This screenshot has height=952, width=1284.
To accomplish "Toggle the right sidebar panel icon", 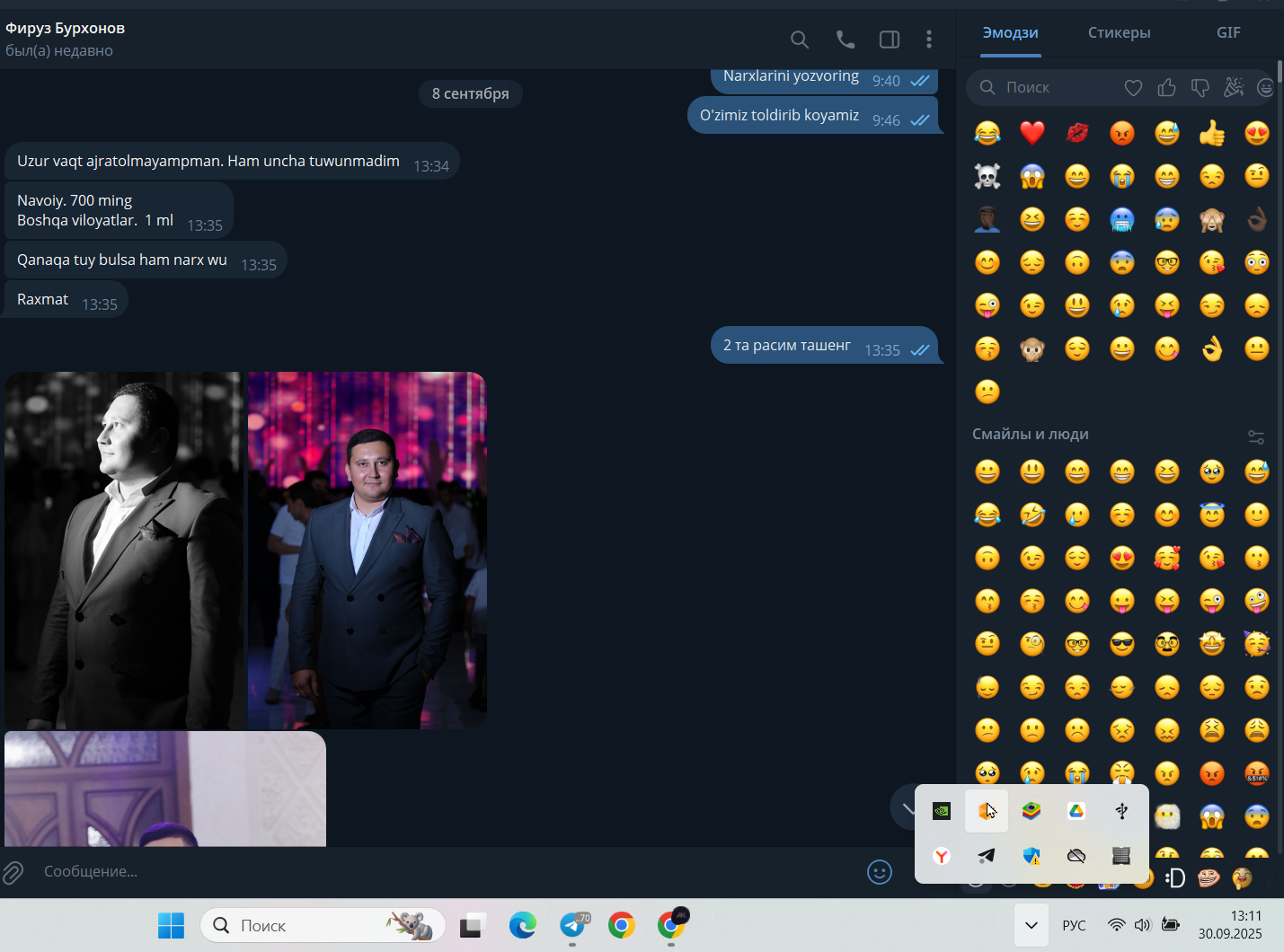I will [890, 40].
